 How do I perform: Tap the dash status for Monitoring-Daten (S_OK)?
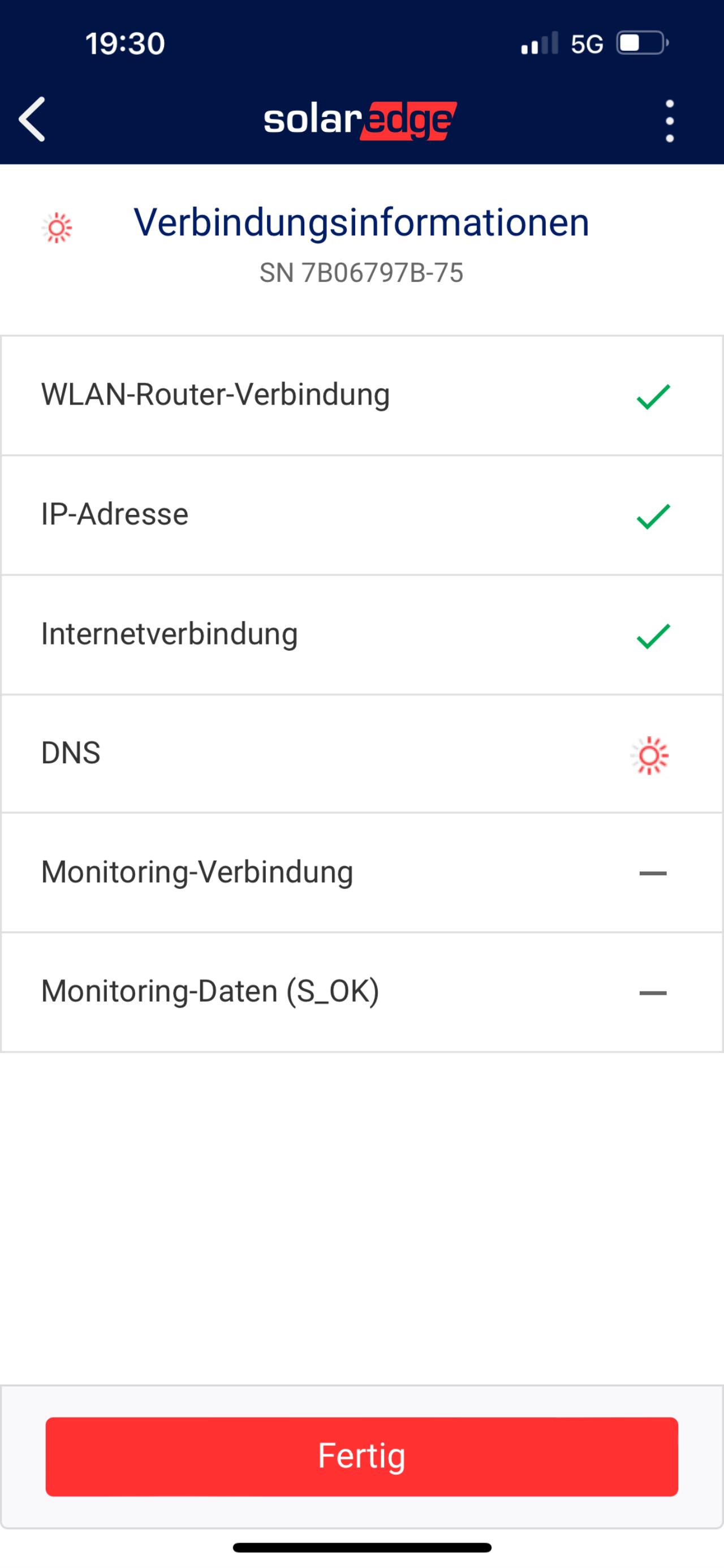coord(653,992)
